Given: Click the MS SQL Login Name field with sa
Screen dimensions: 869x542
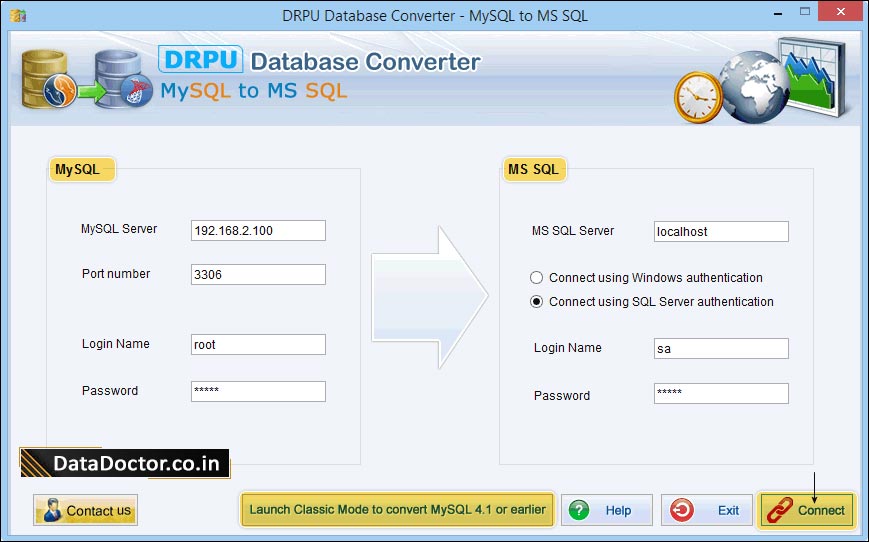Looking at the screenshot, I should point(721,349).
